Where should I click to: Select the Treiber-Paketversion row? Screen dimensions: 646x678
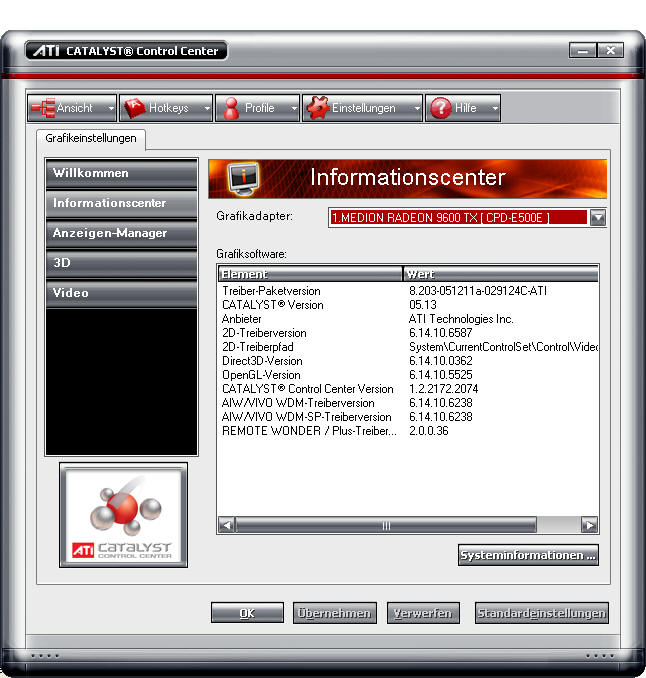[x=408, y=291]
